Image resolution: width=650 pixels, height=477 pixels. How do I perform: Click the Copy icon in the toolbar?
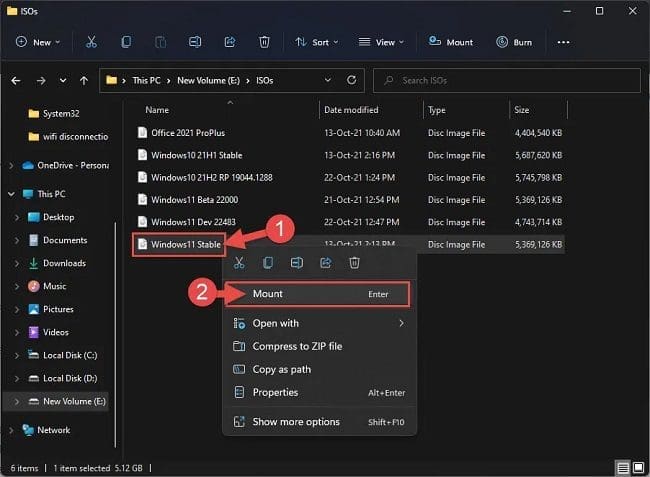coord(126,42)
